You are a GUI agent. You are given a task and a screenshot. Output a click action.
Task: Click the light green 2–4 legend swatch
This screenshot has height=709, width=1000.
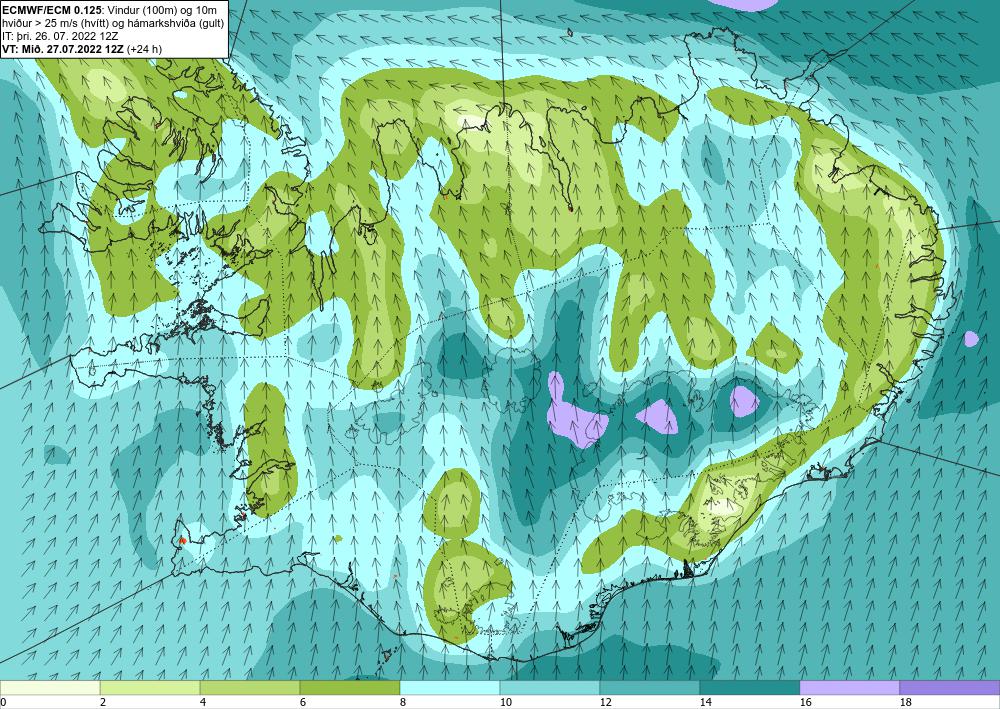click(x=150, y=688)
